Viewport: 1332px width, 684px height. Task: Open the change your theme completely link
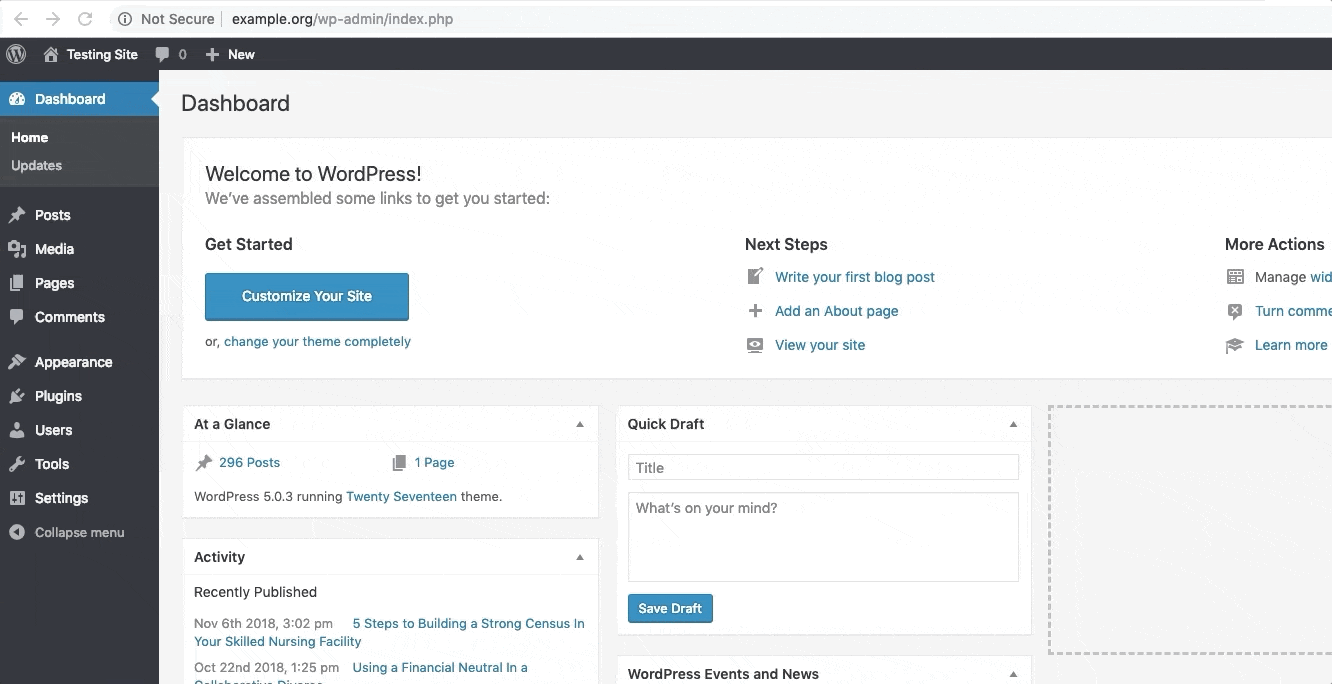pos(317,341)
